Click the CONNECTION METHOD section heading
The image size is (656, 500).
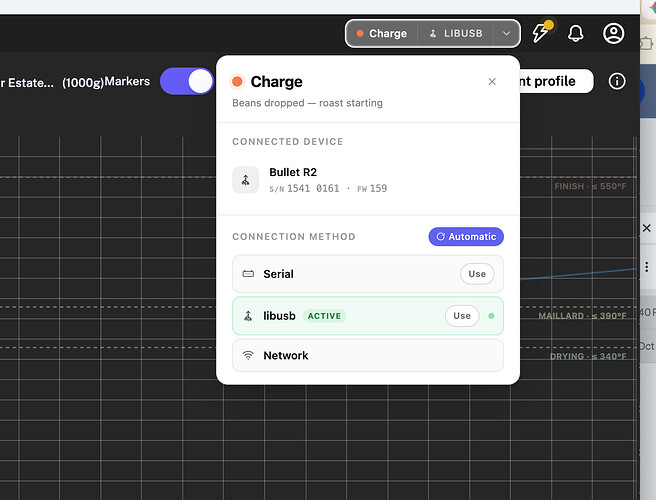click(x=294, y=237)
